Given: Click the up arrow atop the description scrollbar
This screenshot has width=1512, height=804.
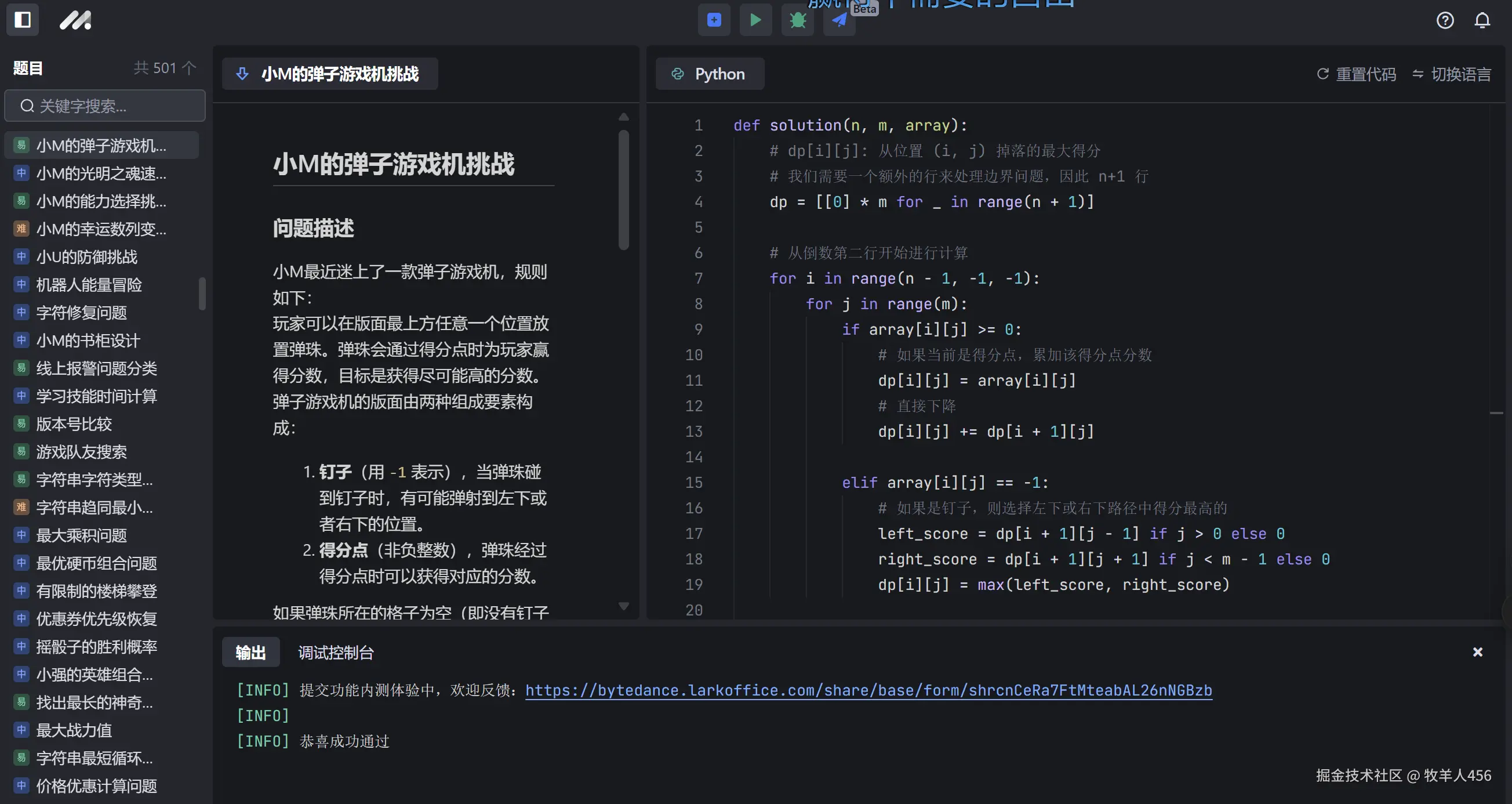Looking at the screenshot, I should coord(624,117).
